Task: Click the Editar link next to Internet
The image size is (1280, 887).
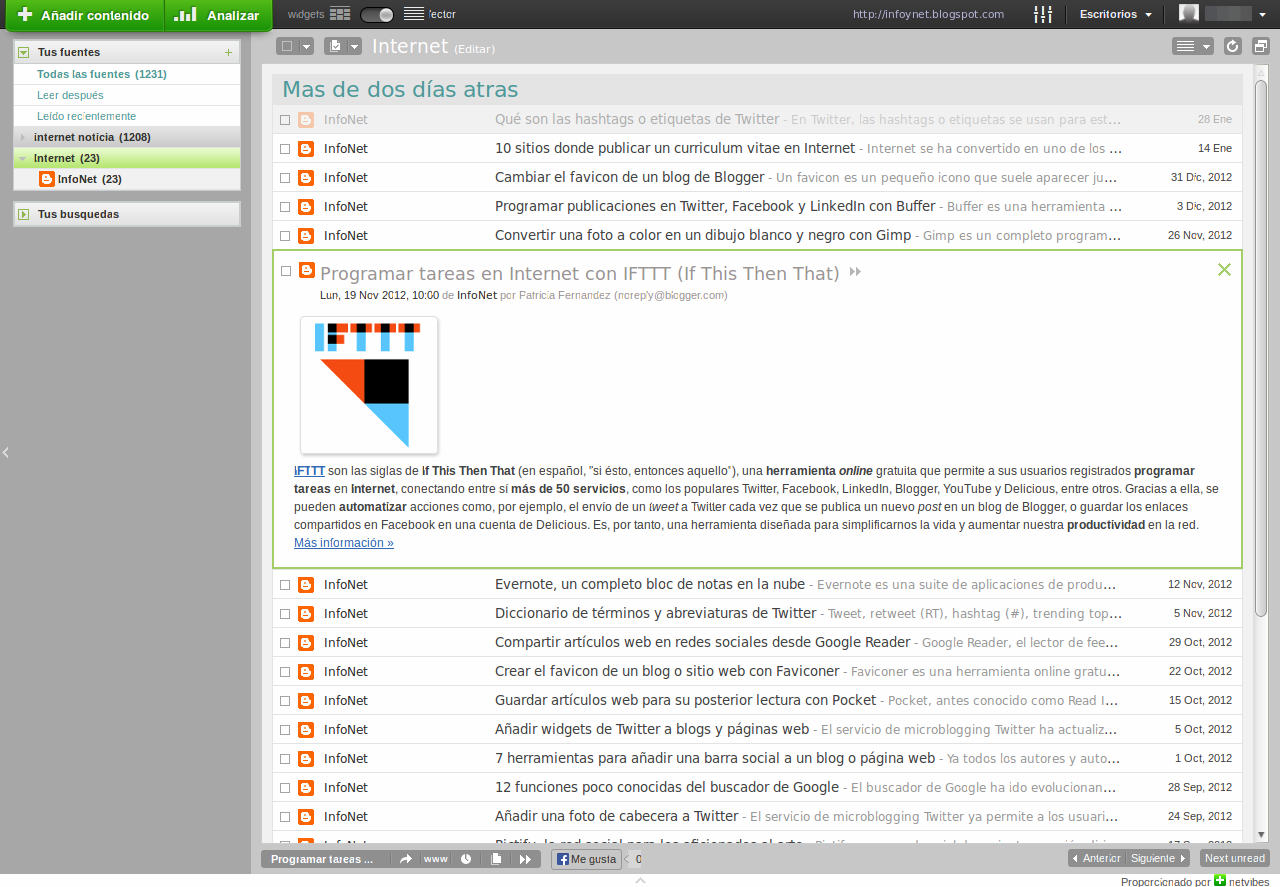Action: (474, 49)
